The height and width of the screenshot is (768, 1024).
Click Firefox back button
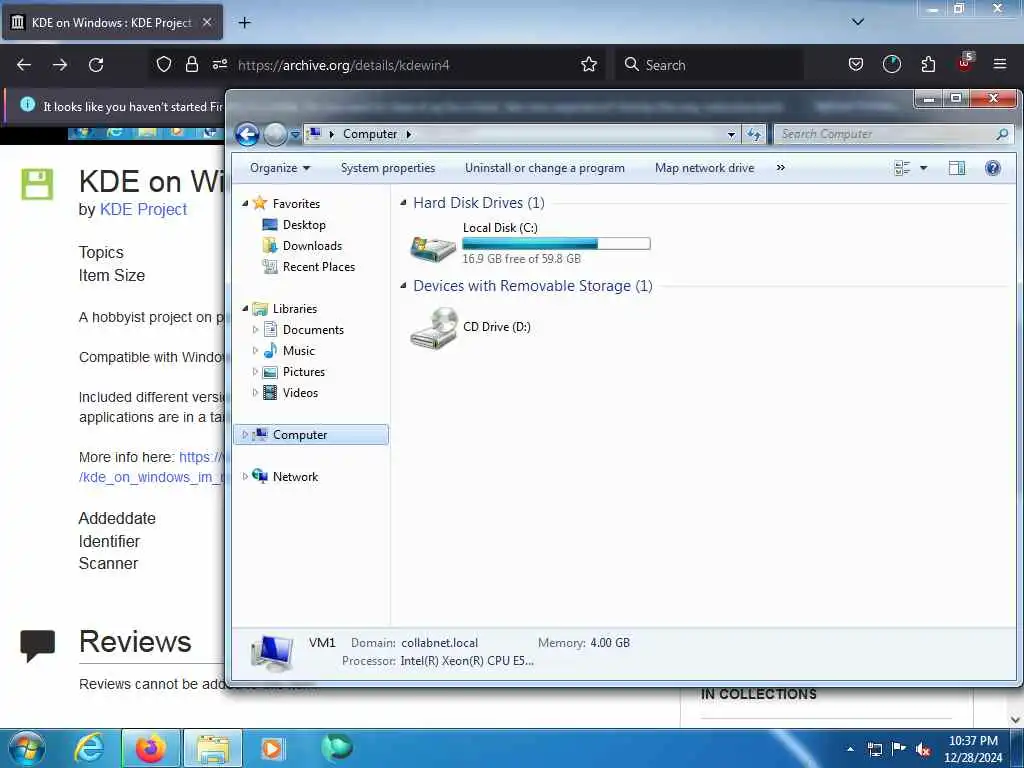click(24, 65)
